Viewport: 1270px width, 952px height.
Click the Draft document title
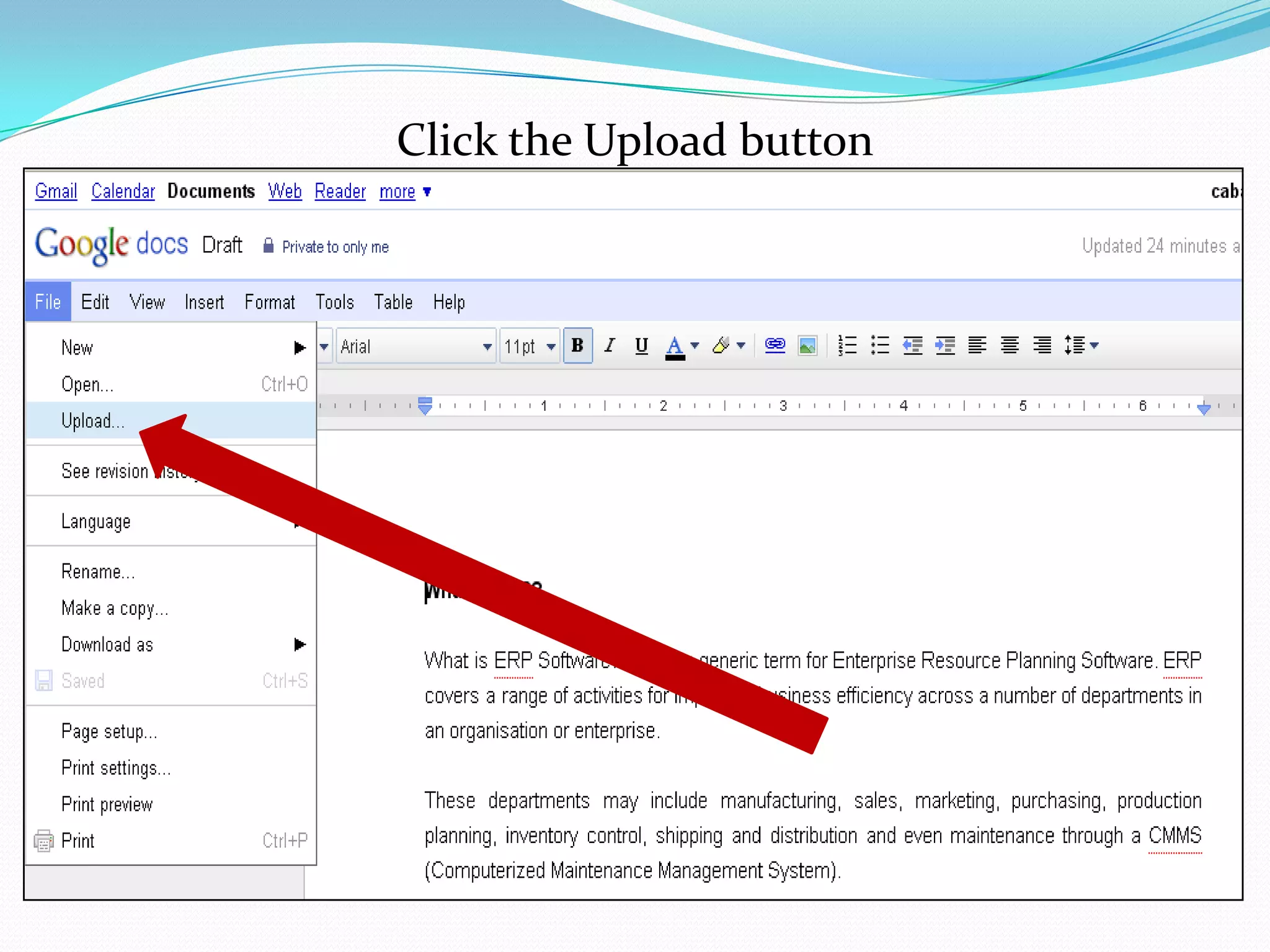point(222,245)
